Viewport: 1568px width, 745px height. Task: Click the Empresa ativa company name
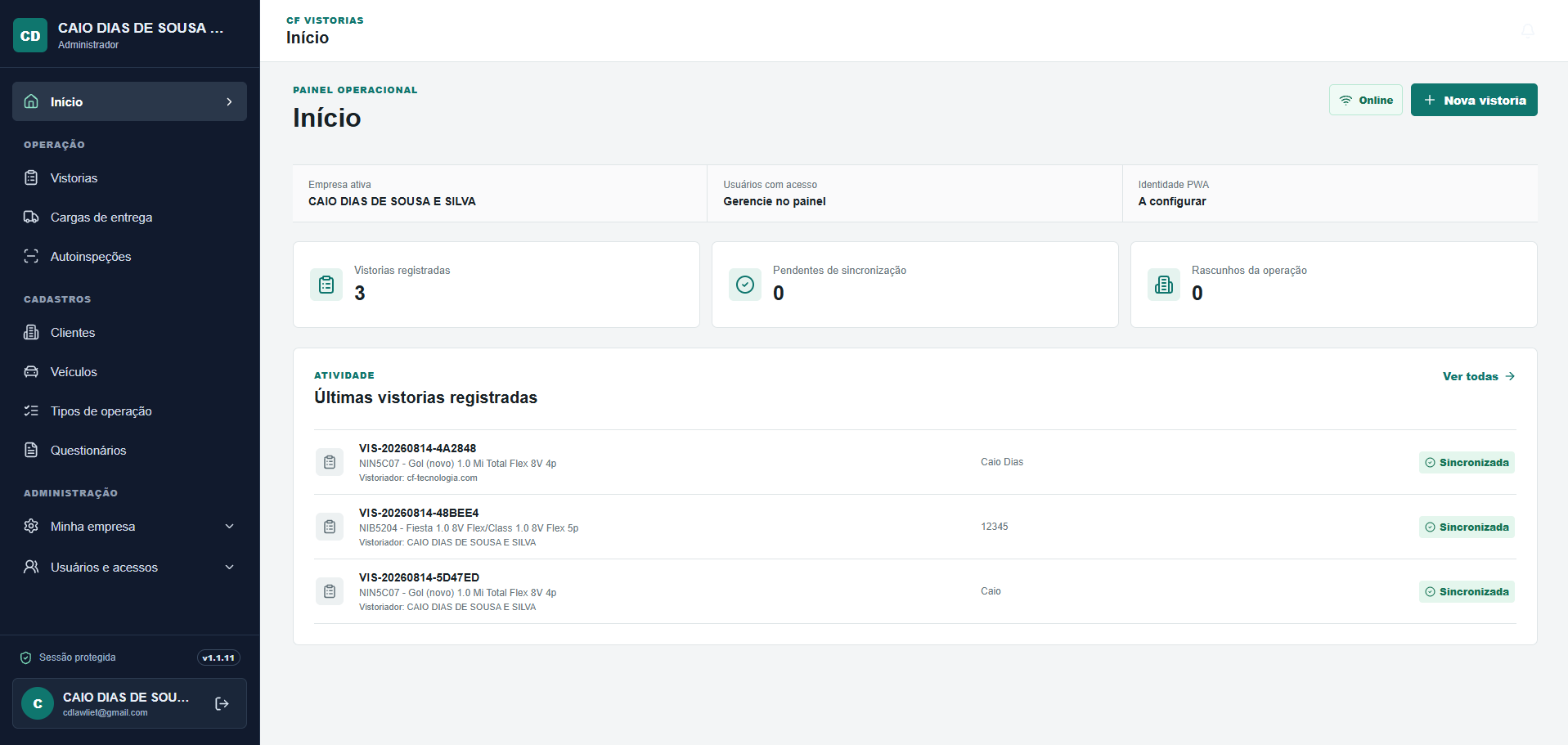(x=392, y=201)
